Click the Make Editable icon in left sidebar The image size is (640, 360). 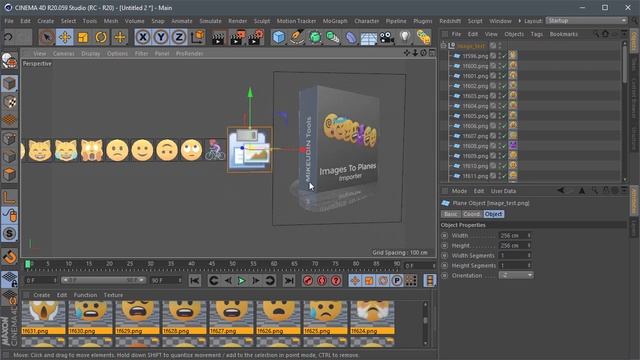pyautogui.click(x=9, y=60)
